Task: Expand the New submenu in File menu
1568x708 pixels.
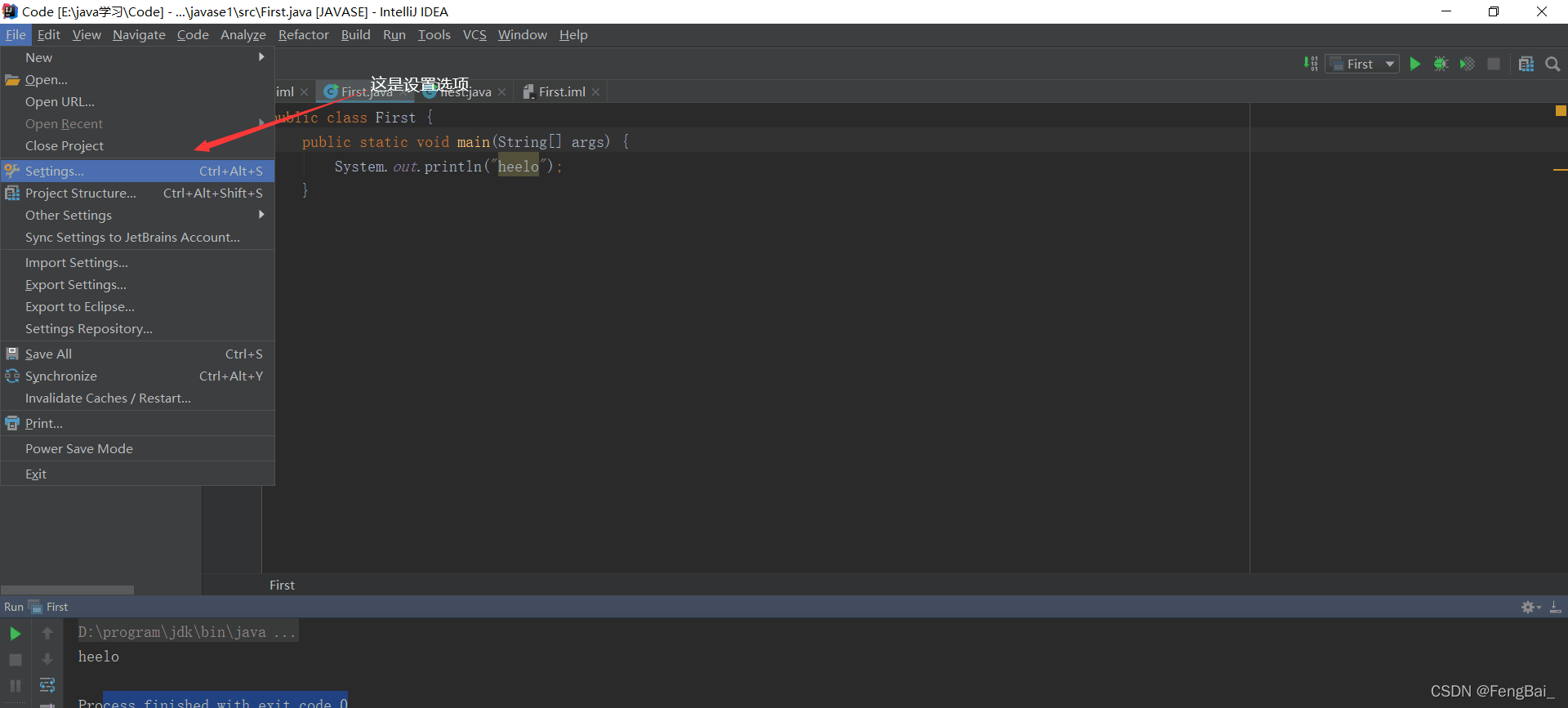Action: pos(137,57)
